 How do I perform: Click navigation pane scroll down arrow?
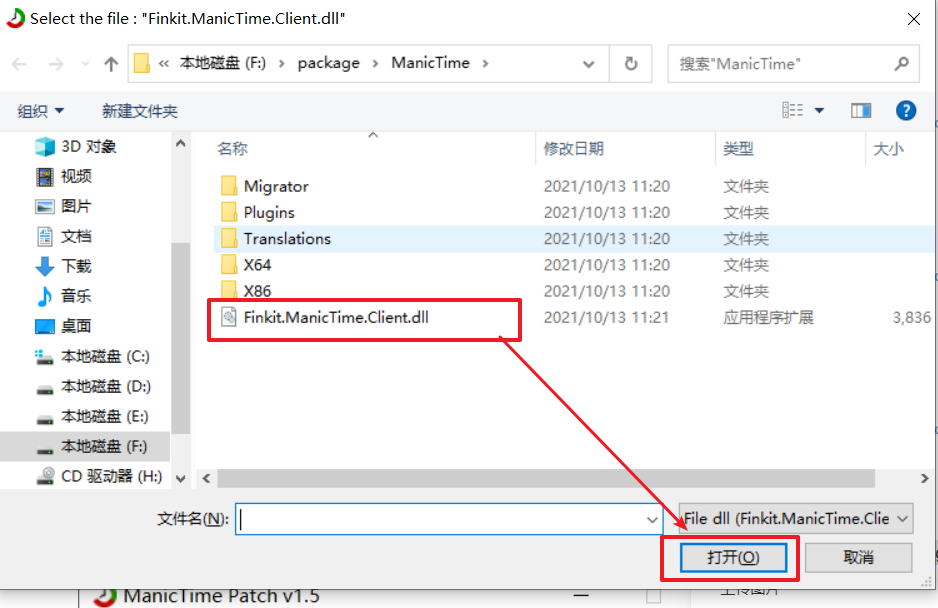tap(181, 479)
